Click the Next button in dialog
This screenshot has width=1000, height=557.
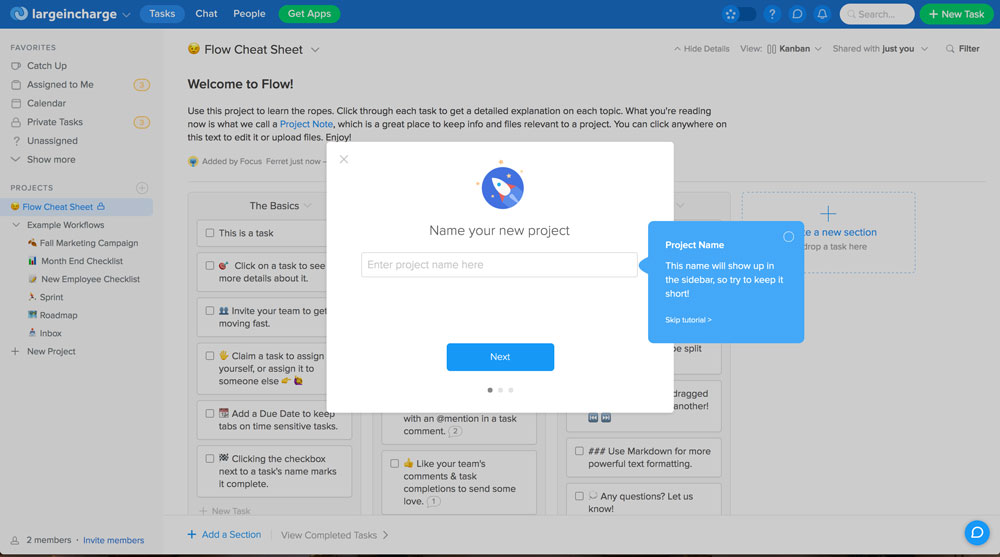tap(500, 357)
